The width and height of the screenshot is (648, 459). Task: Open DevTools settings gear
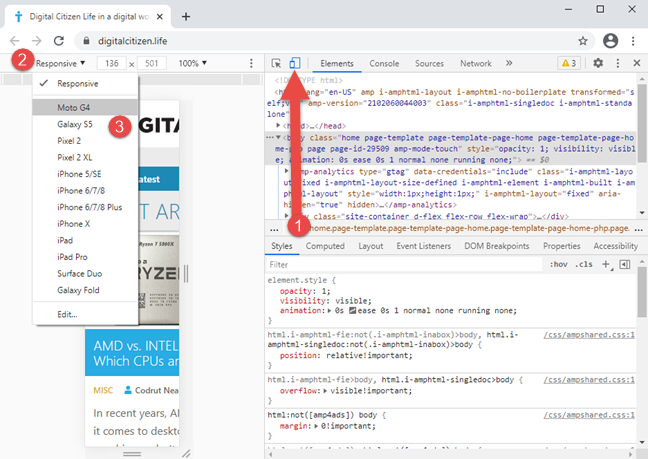pyautogui.click(x=598, y=63)
